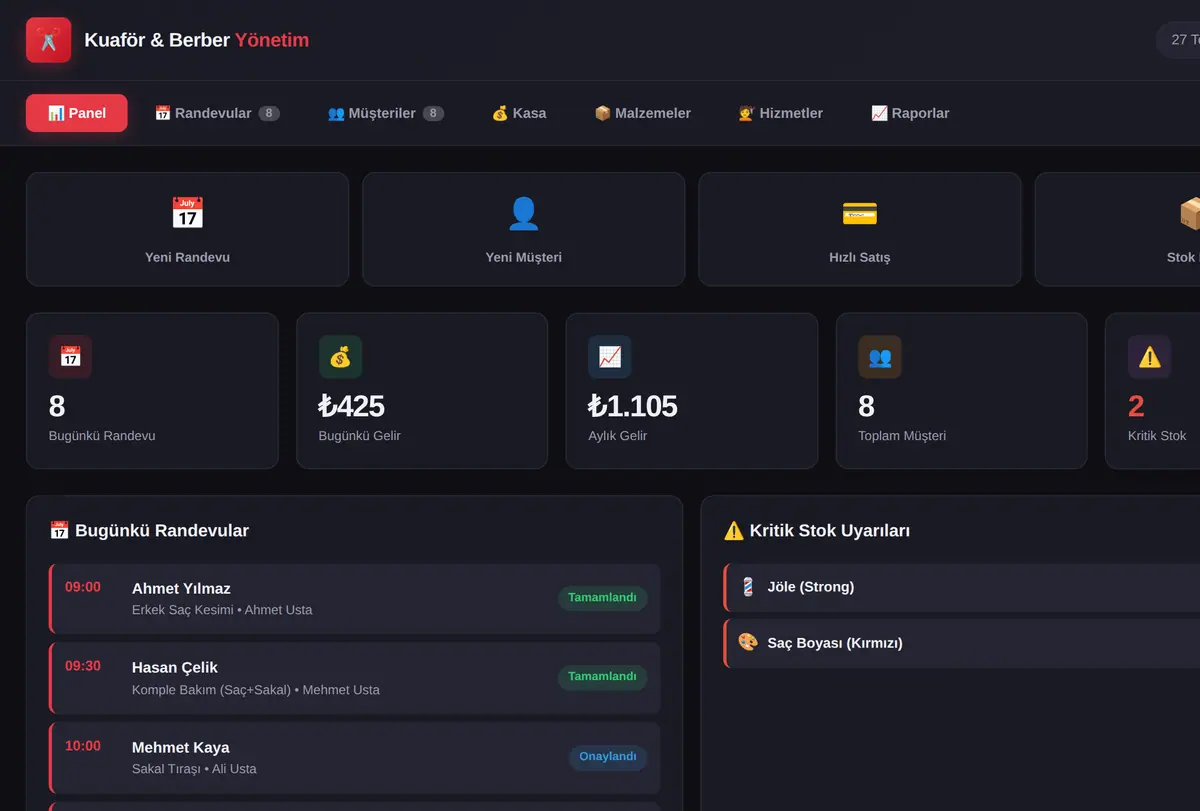Click the Bugünkü Gelir money bag icon

(340, 357)
